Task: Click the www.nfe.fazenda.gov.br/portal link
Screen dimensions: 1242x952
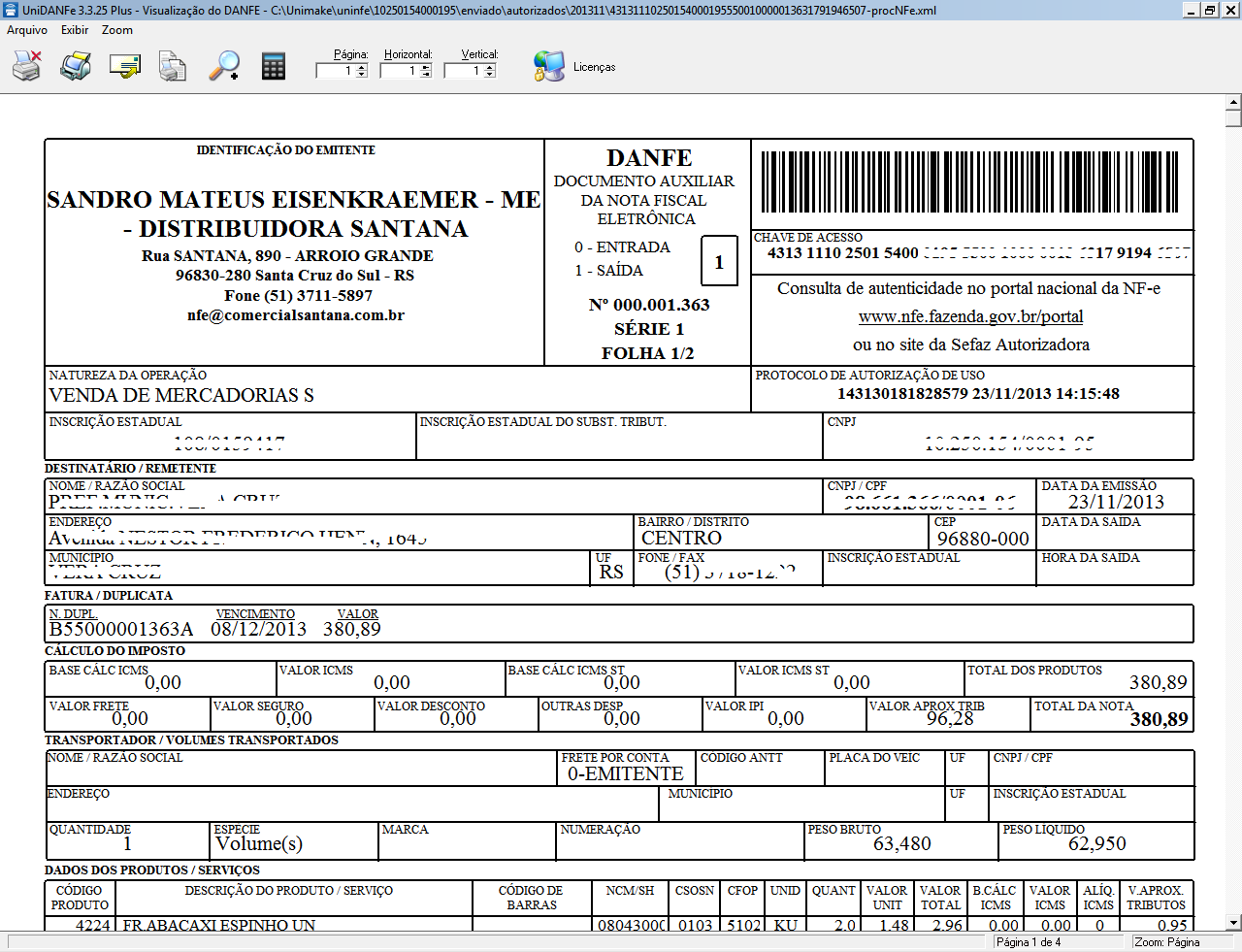Action: (x=970, y=316)
